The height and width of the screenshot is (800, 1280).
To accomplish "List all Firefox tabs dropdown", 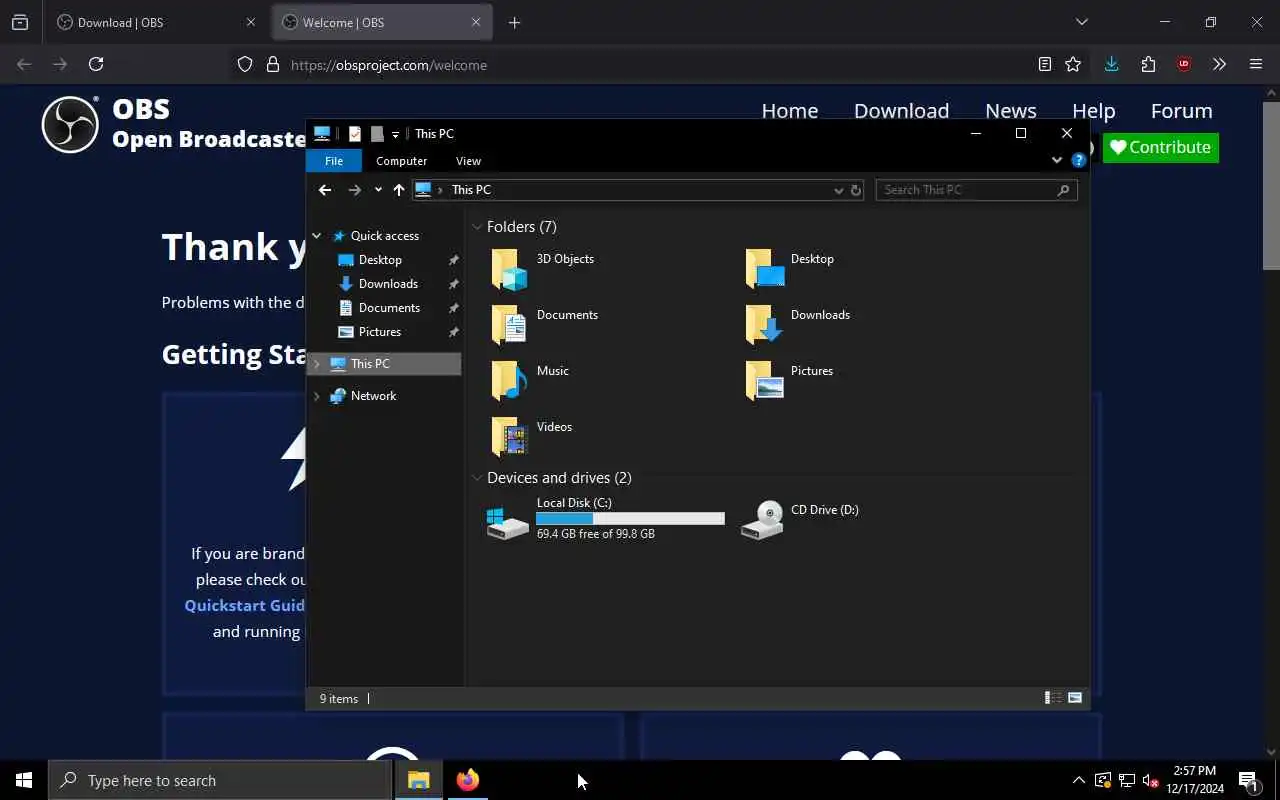I will (x=1081, y=22).
